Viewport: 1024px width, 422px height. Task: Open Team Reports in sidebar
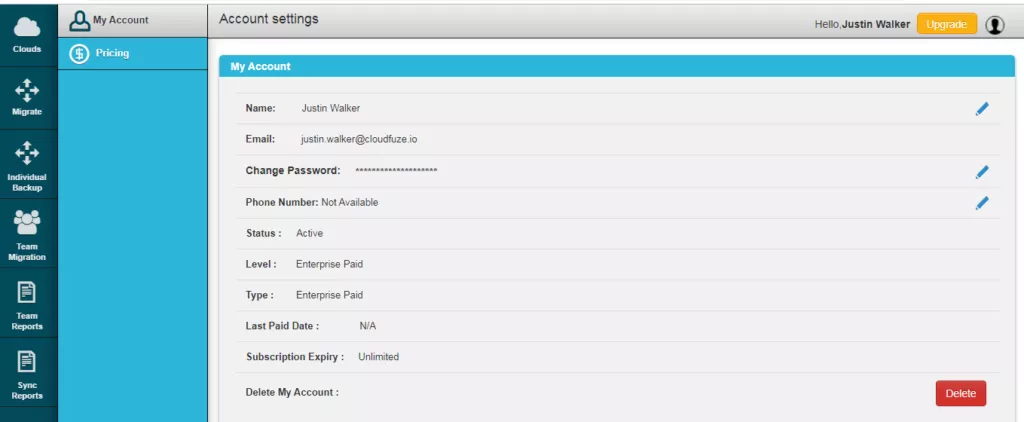27,303
